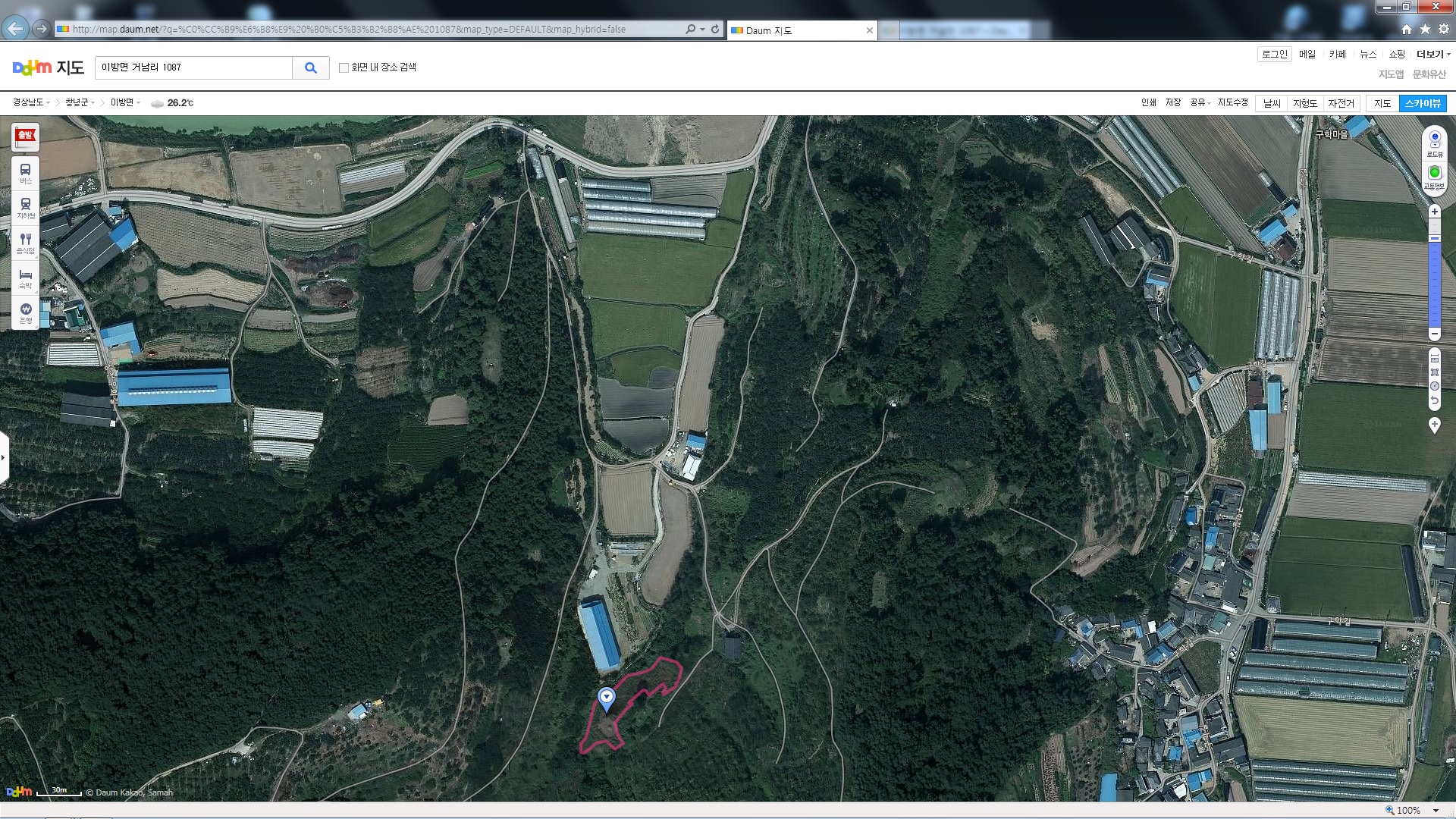This screenshot has height=819, width=1456.
Task: Switch to 스카이뷰 satellite view
Action: click(x=1422, y=103)
